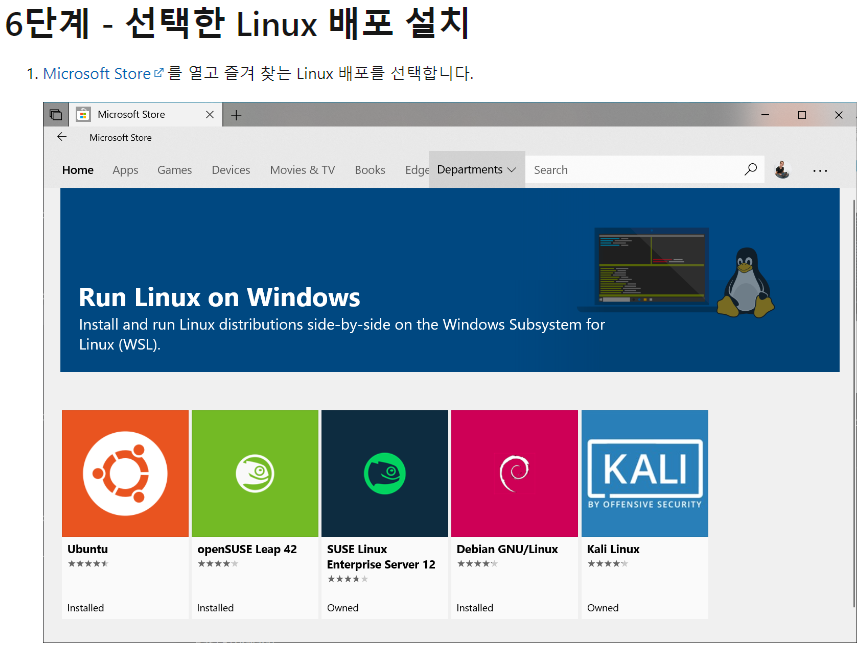Select the Microsoft Store browser tab
This screenshot has width=868, height=655.
(x=146, y=115)
